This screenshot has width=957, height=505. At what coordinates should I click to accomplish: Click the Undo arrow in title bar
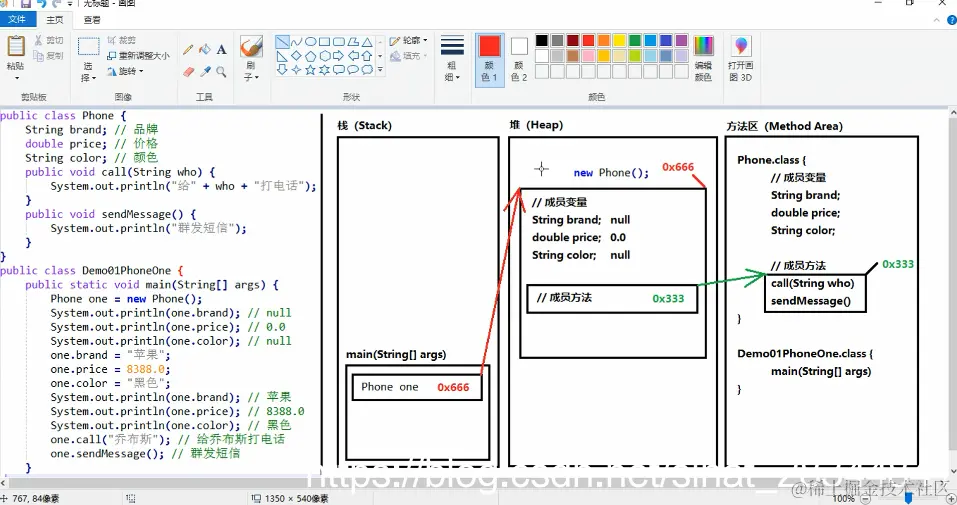[x=42, y=4]
